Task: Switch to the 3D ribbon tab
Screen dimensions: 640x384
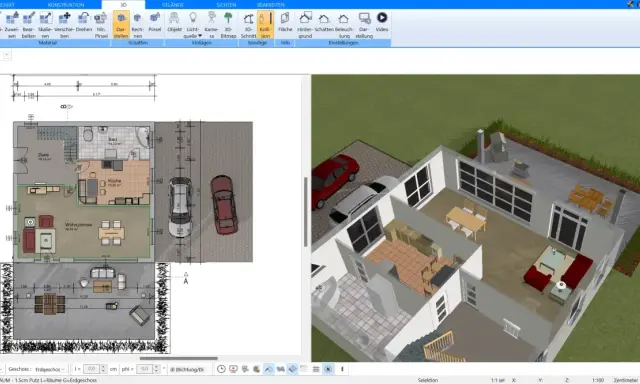Action: tap(123, 4)
